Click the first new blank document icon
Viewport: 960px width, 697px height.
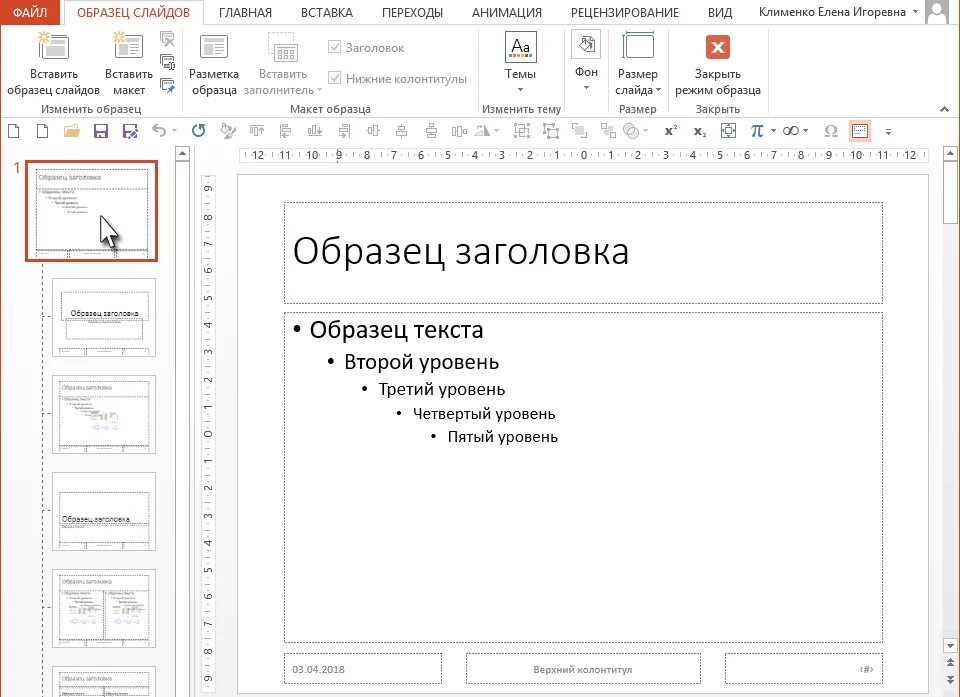[x=13, y=130]
